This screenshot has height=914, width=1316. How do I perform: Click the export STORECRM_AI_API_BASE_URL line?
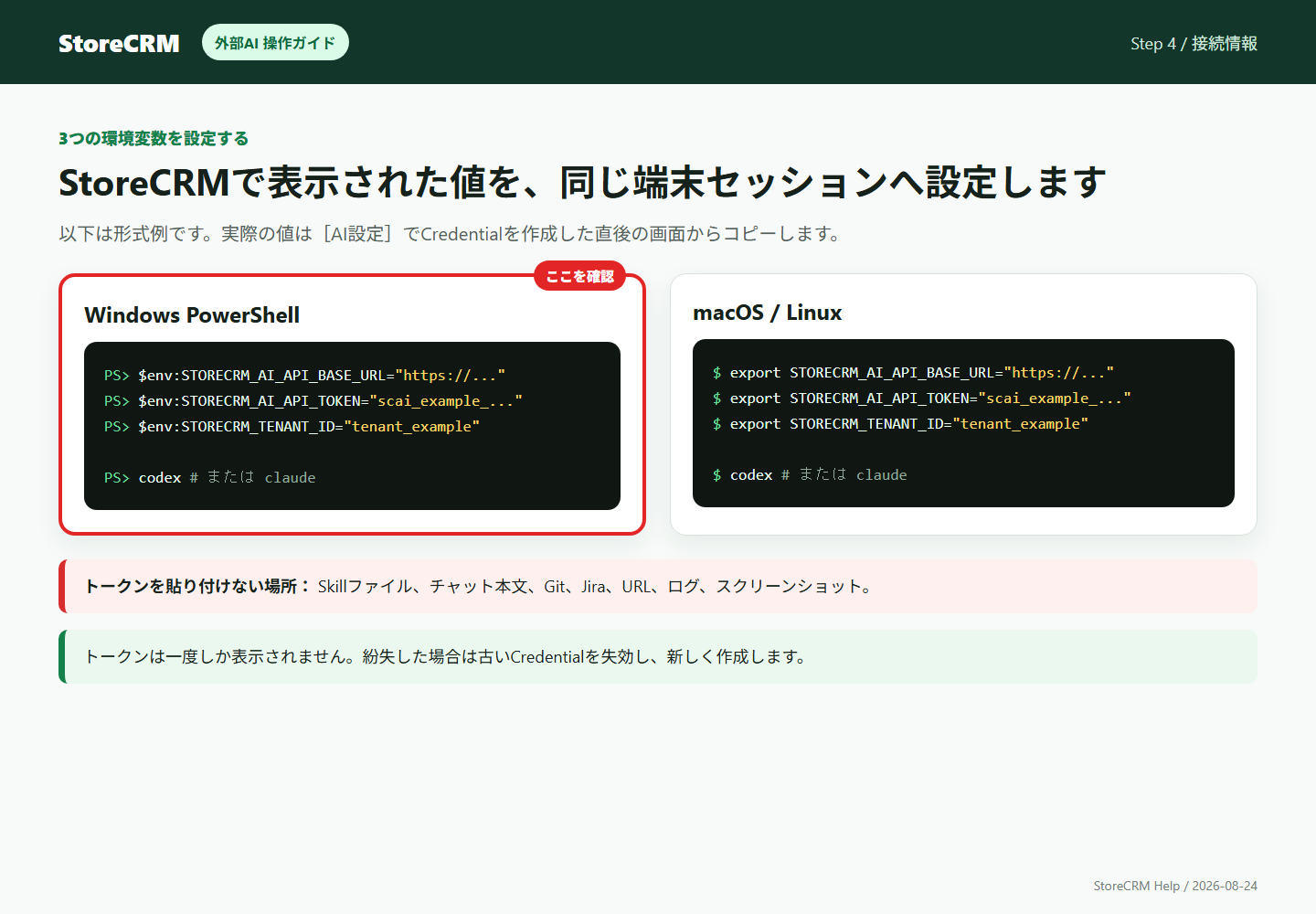(913, 373)
